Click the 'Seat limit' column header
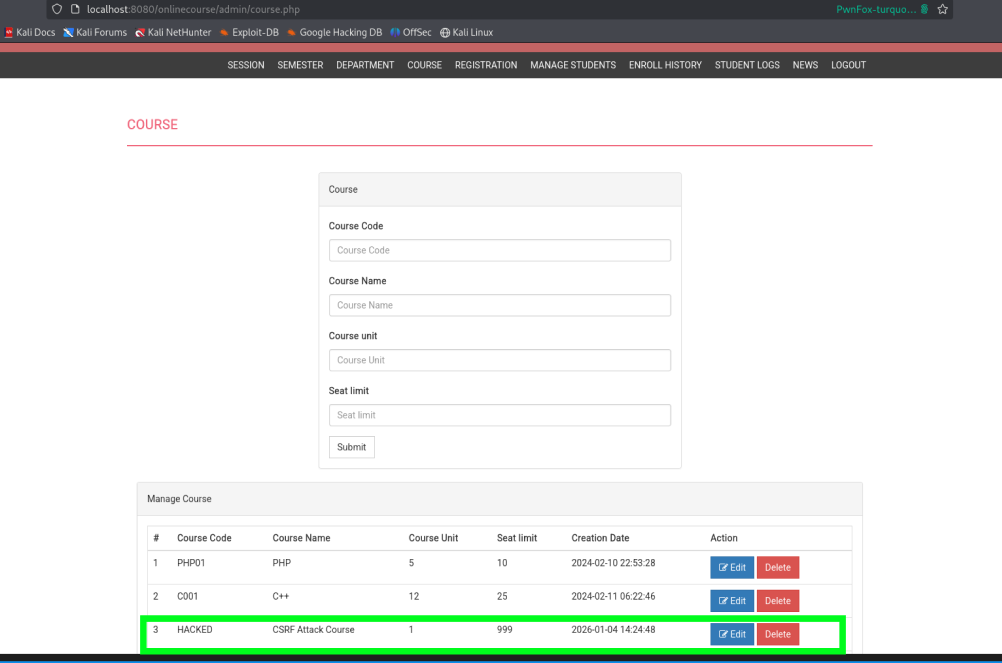Viewport: 1002px width, 663px height. 517,538
